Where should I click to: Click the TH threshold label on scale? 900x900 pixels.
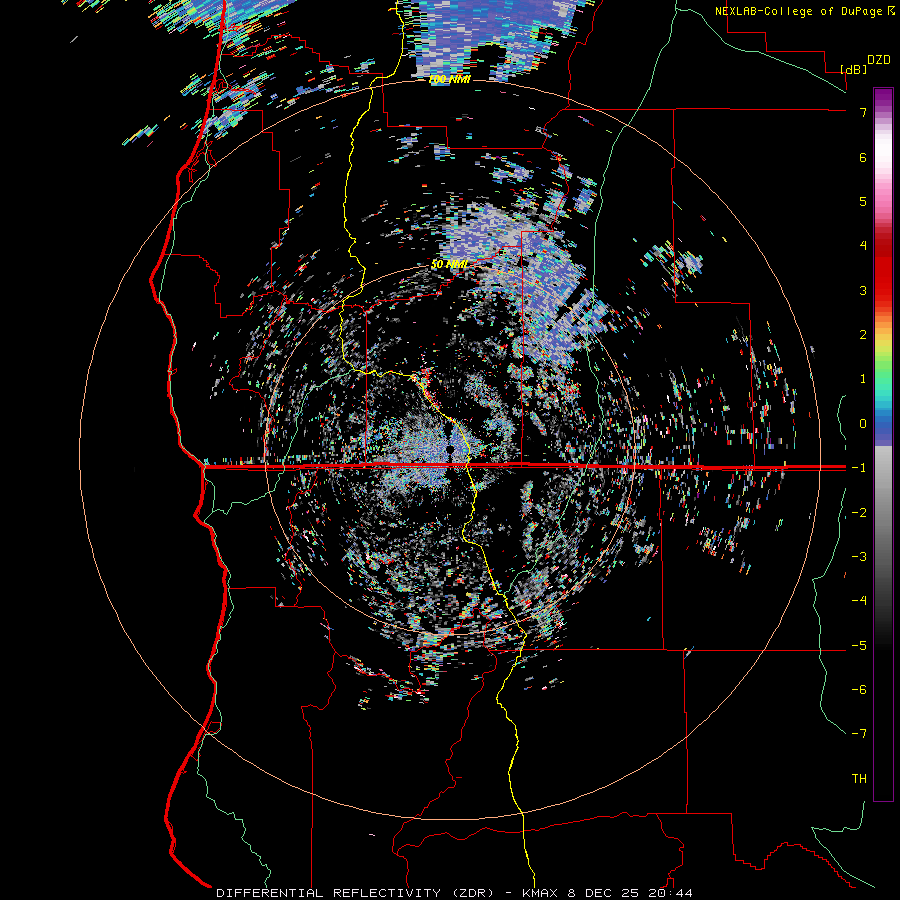pos(859,778)
